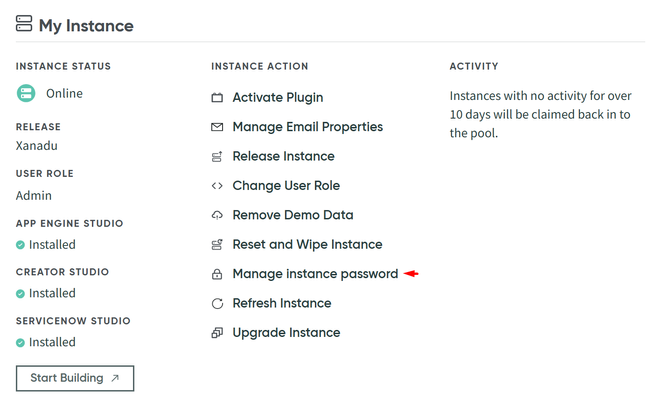Click the calendar icon beside Activate Plugin
Viewport: 662px width, 400px height.
point(217,98)
